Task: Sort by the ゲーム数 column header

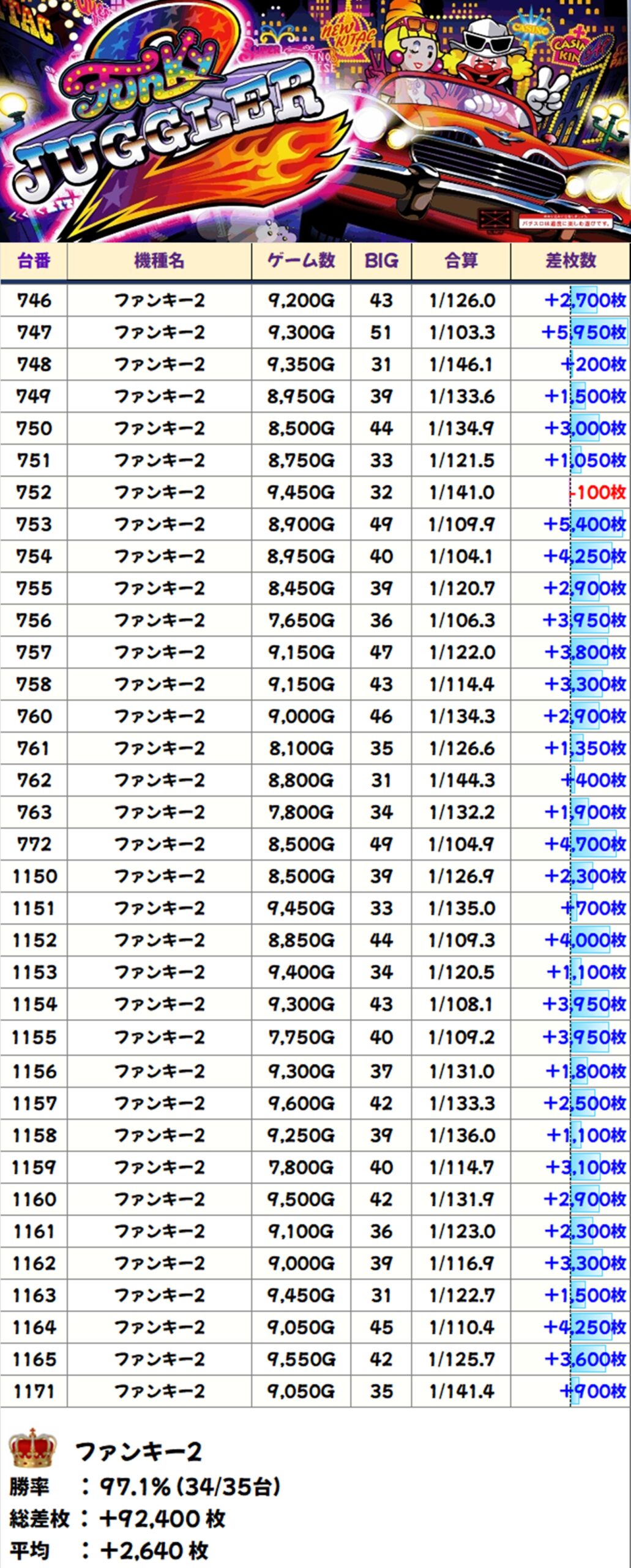Action: (301, 261)
